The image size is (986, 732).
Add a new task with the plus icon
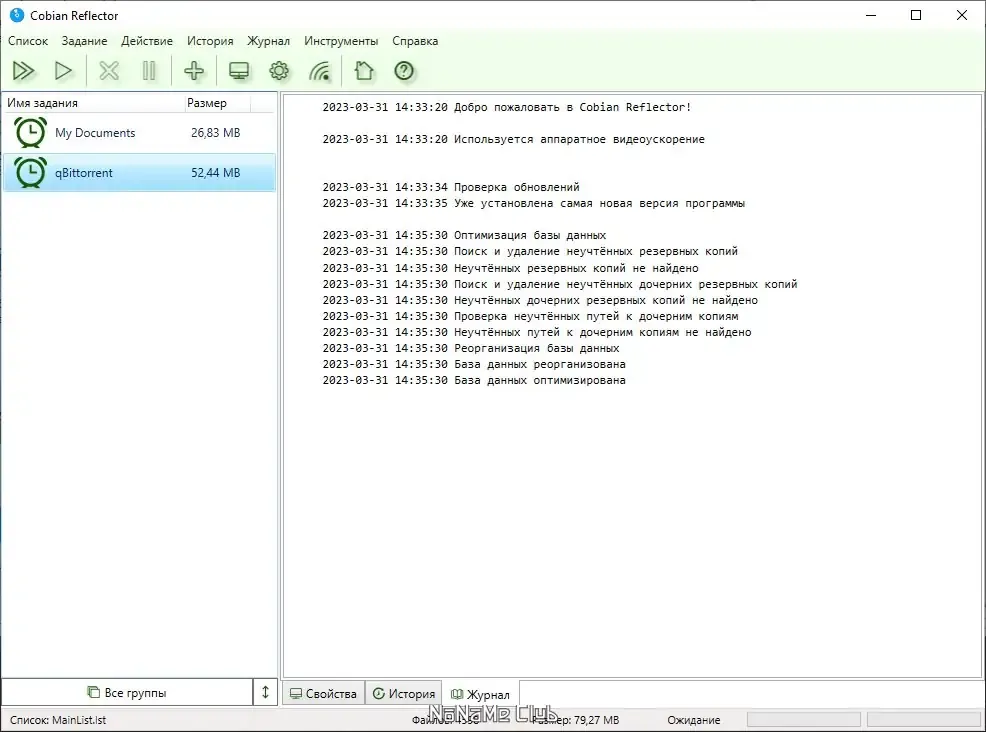[194, 71]
